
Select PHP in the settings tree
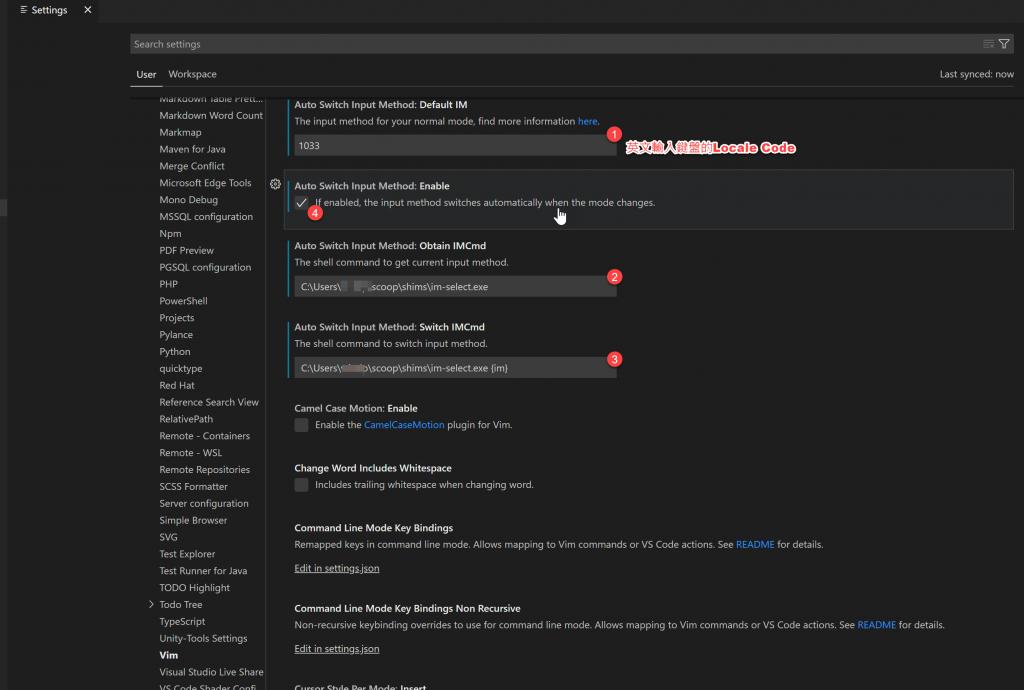(x=168, y=285)
